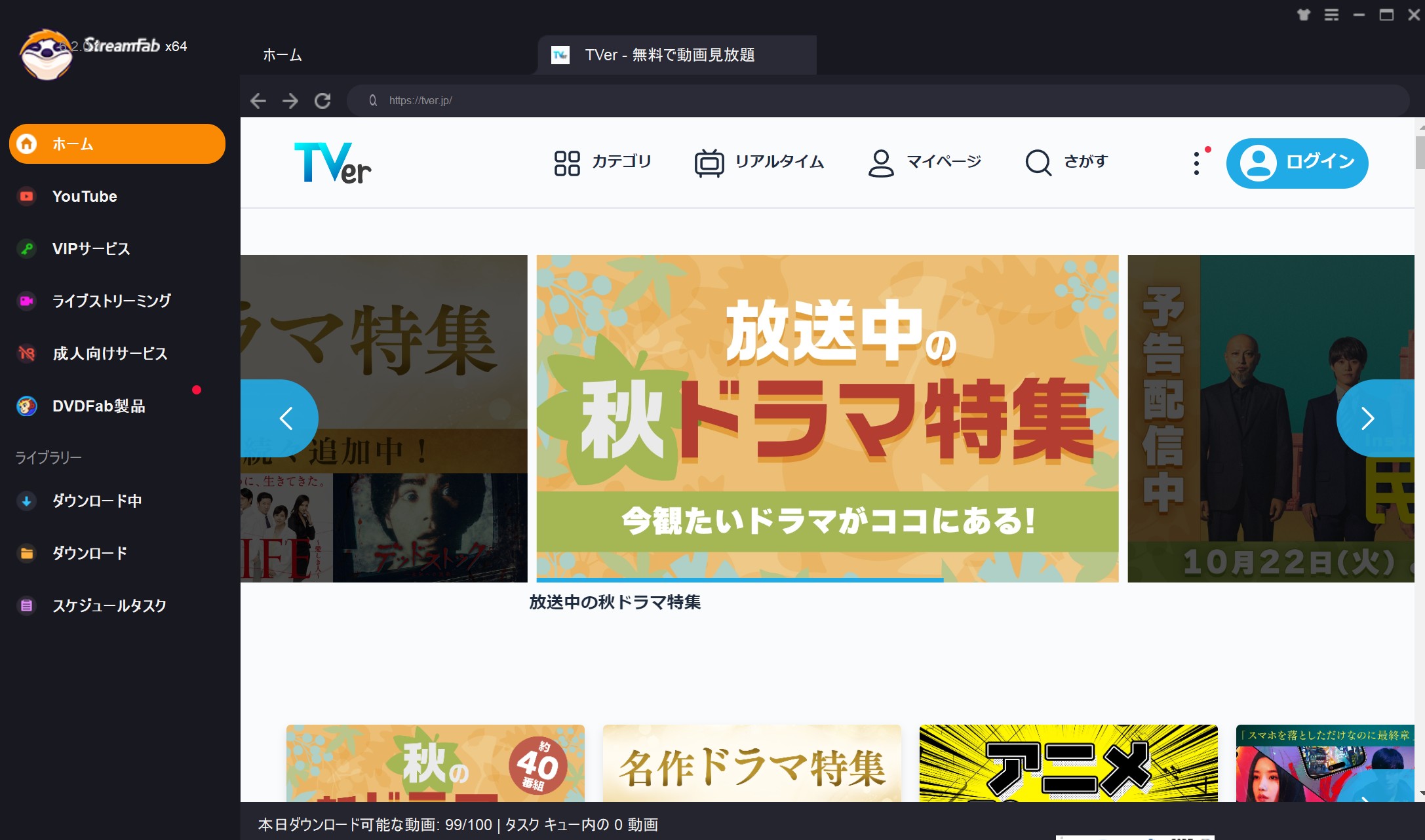Switch to the ホーム tab
This screenshot has width=1425, height=840.
[283, 55]
